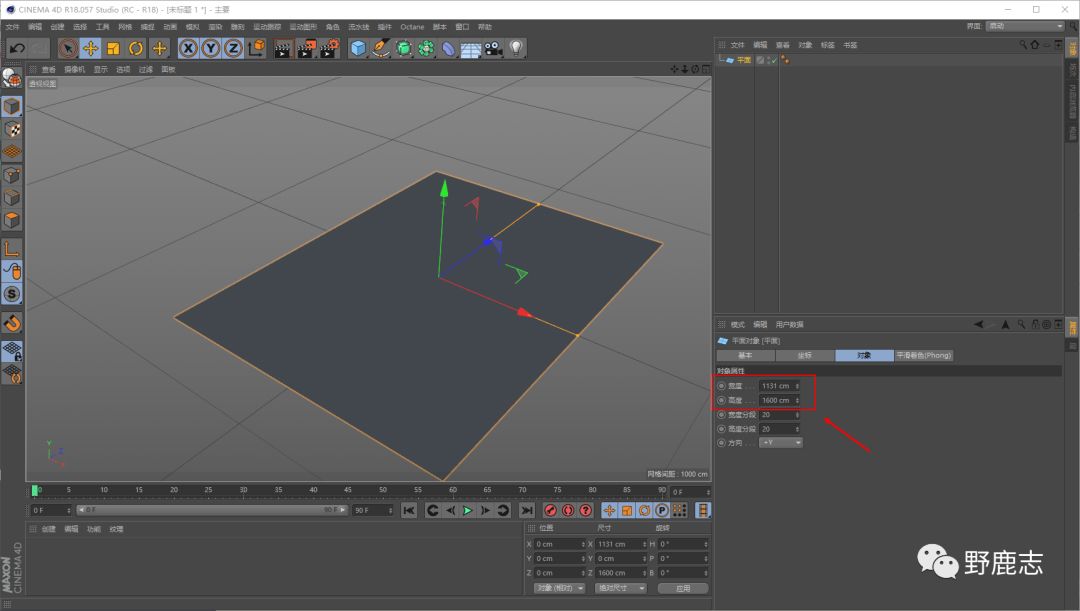Click the Pen spline tool icon
This screenshot has height=611, width=1080.
(x=381, y=48)
